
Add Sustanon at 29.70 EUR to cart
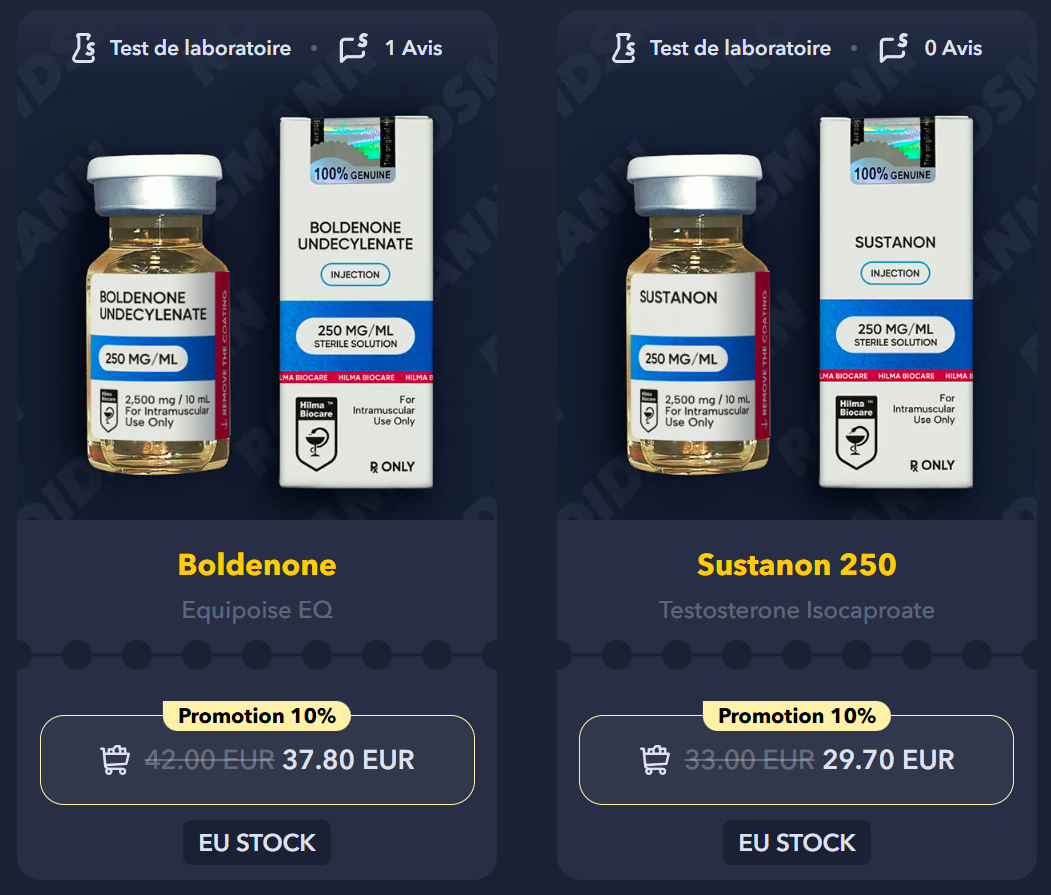796,760
